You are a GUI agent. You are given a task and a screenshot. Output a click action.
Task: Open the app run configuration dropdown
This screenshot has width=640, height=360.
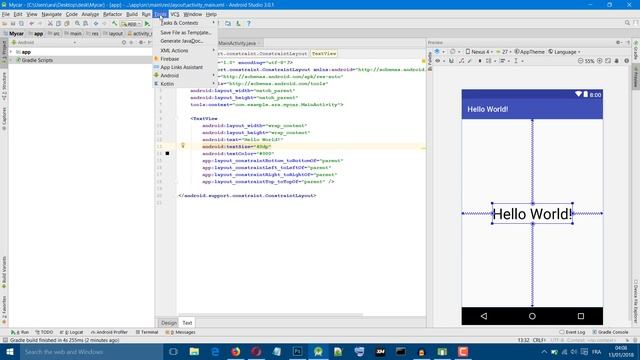point(131,24)
